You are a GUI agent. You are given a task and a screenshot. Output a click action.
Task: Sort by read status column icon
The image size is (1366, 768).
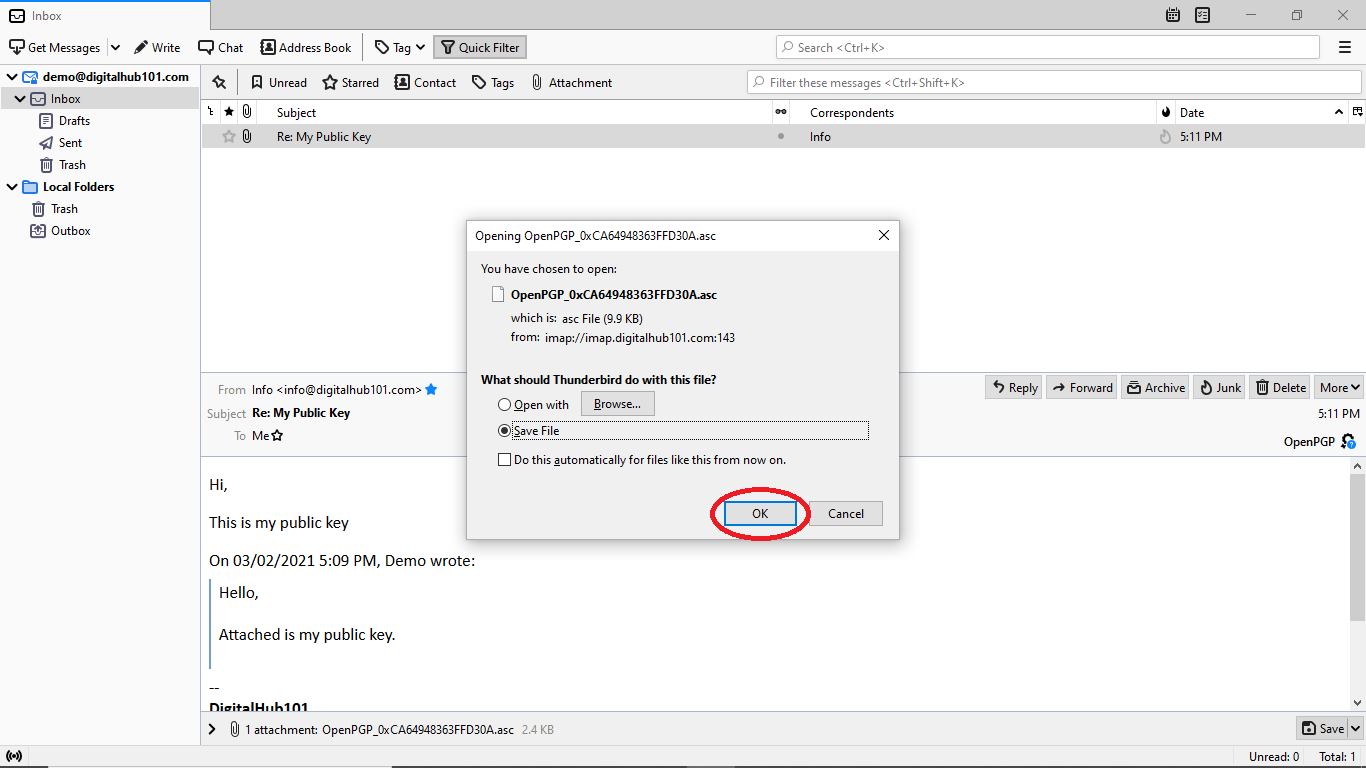(x=781, y=112)
